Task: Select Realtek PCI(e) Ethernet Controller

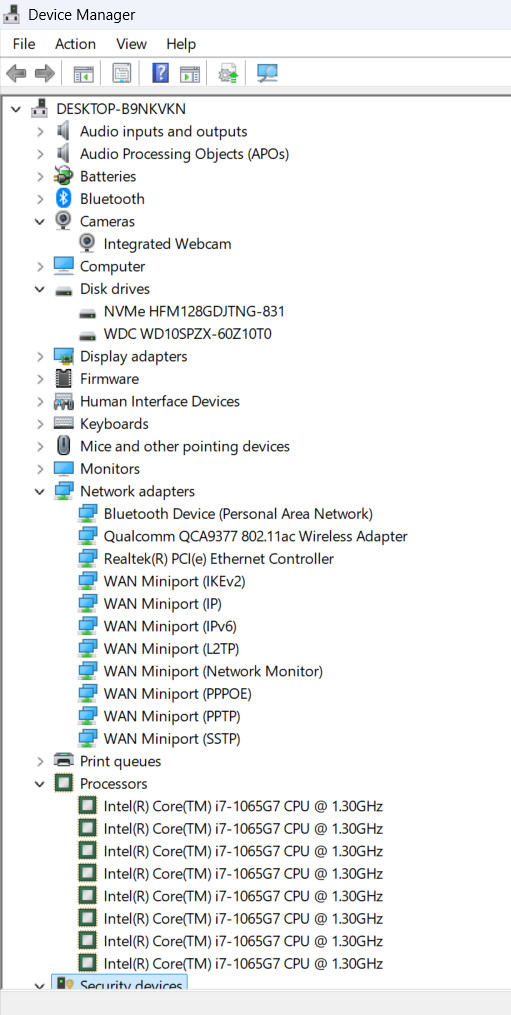Action: tap(219, 559)
